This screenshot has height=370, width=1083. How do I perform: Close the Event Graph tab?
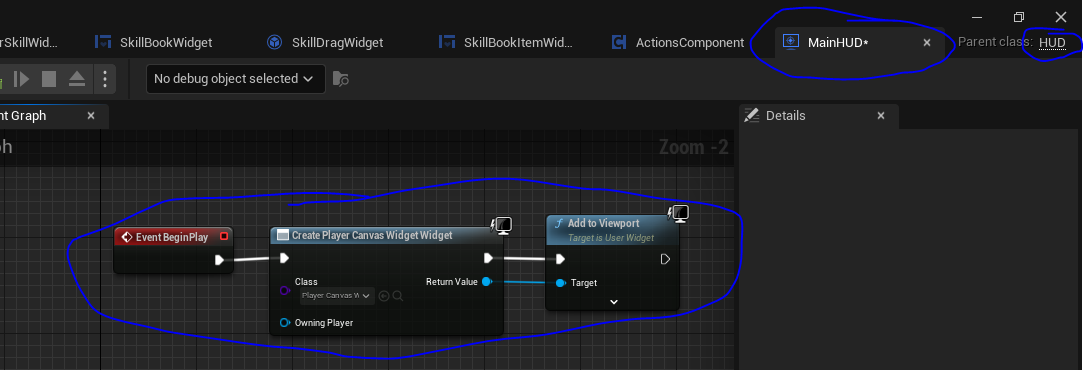click(91, 116)
